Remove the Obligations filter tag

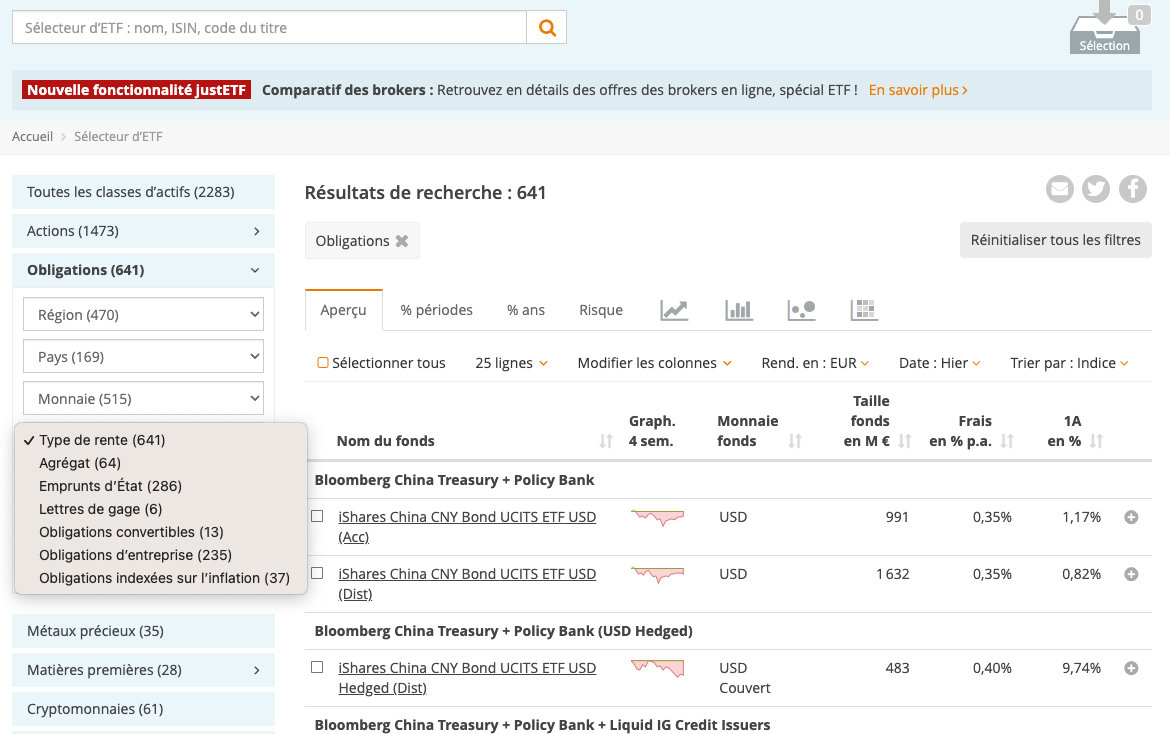(402, 241)
